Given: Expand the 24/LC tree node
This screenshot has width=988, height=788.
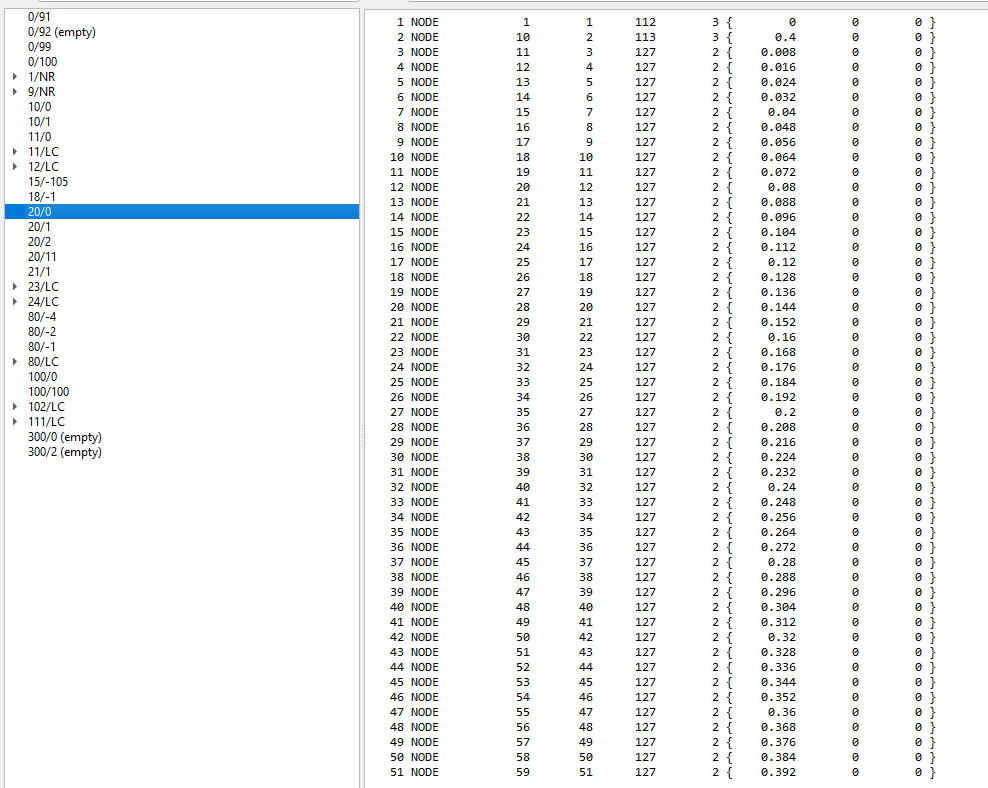Looking at the screenshot, I should tap(15, 302).
